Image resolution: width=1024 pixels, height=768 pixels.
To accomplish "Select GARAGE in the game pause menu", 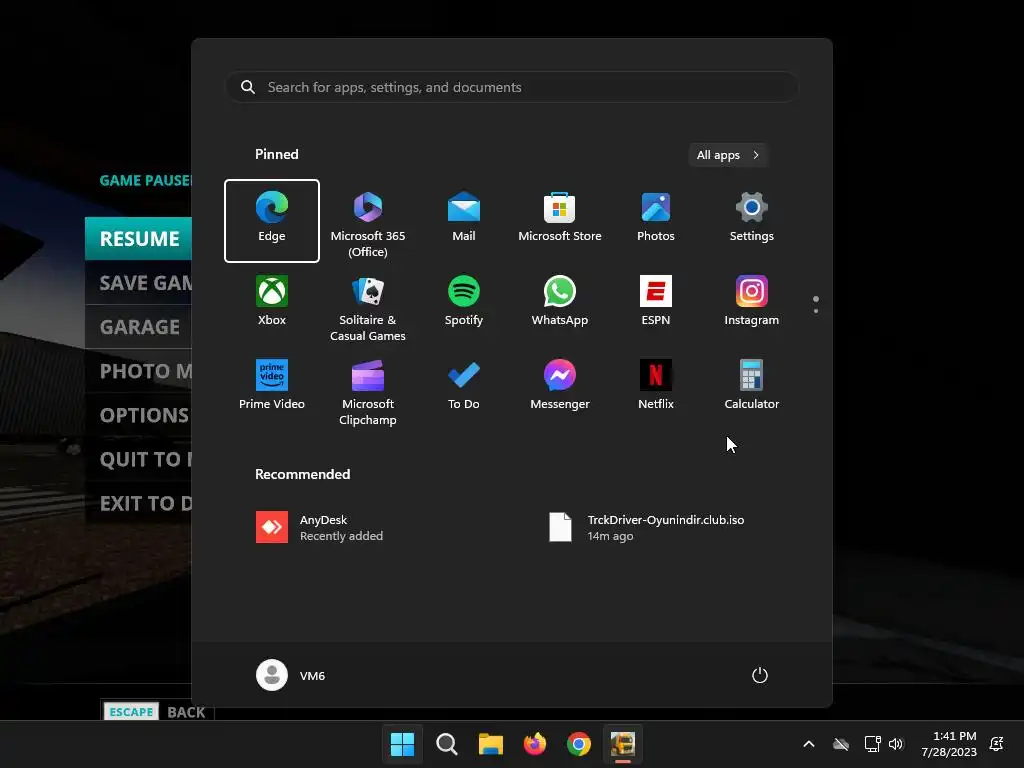I will (138, 327).
